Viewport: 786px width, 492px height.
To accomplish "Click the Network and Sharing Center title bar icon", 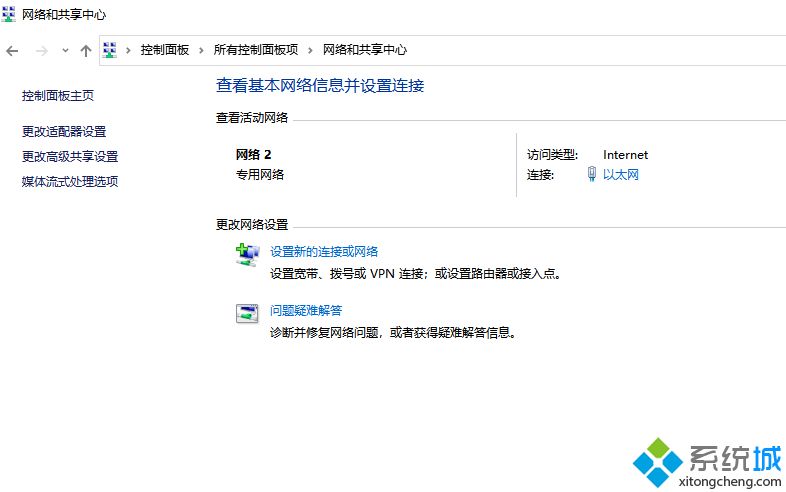I will click(x=9, y=15).
